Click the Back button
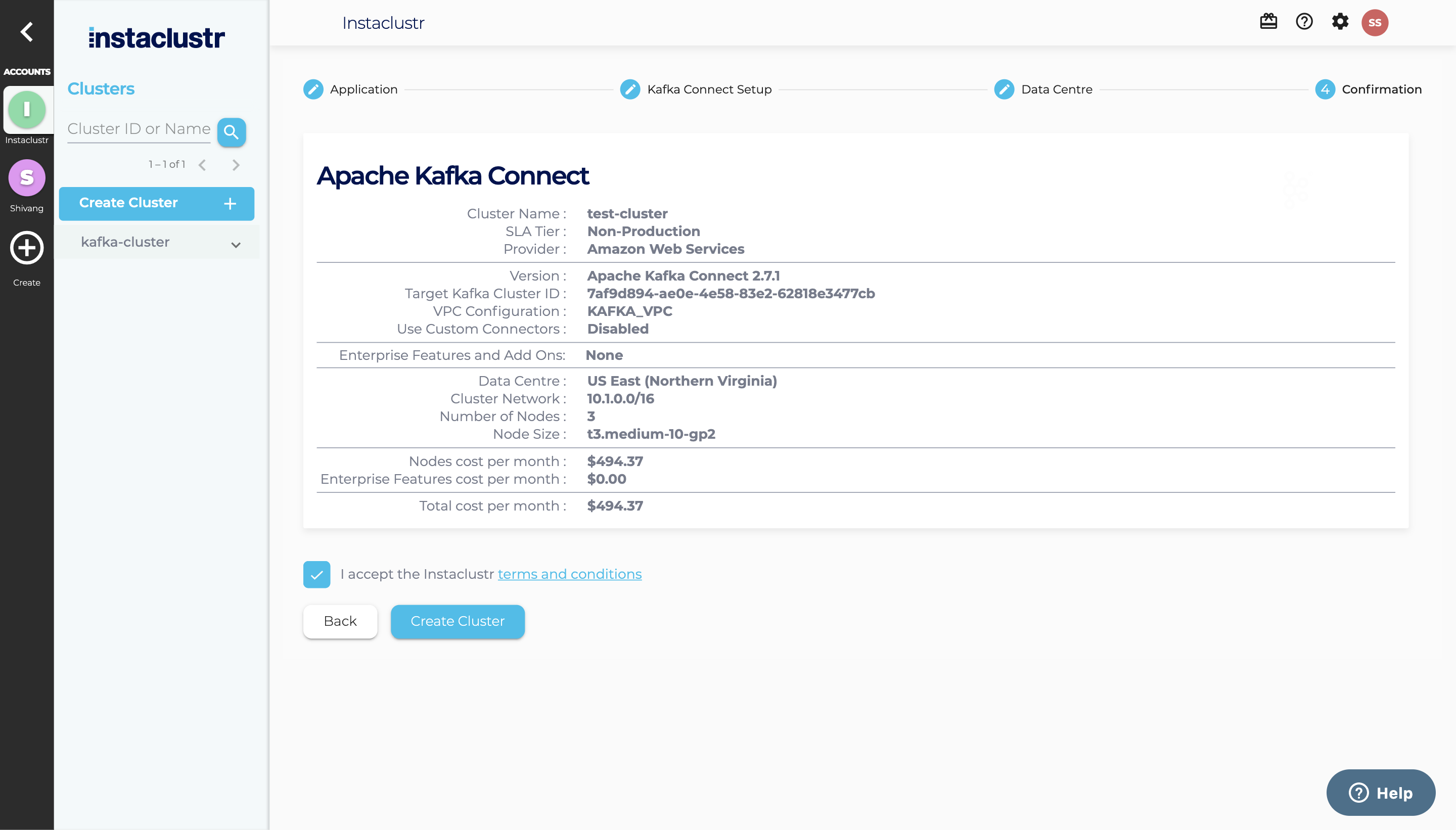This screenshot has width=1456, height=830. coord(340,621)
